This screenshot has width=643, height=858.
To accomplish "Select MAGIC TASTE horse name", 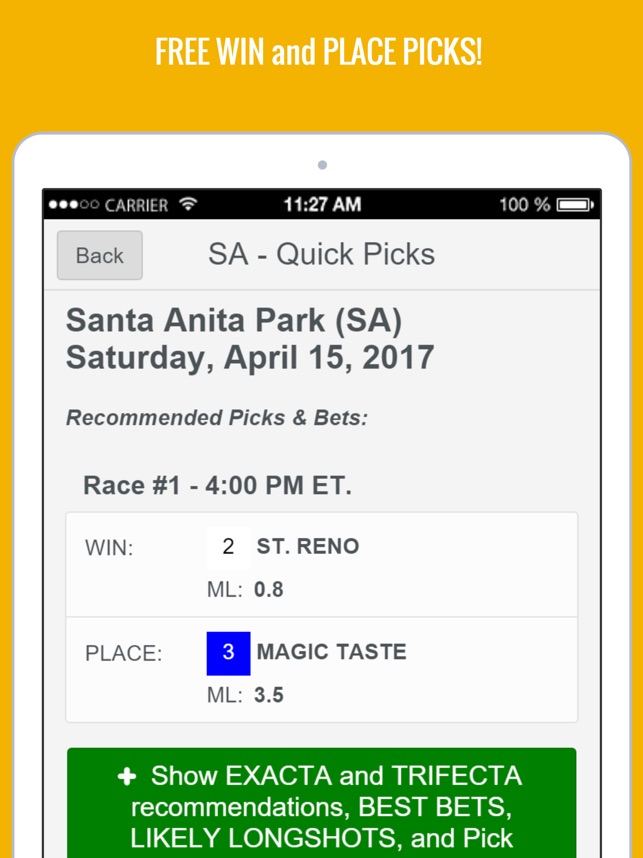I will [x=331, y=652].
